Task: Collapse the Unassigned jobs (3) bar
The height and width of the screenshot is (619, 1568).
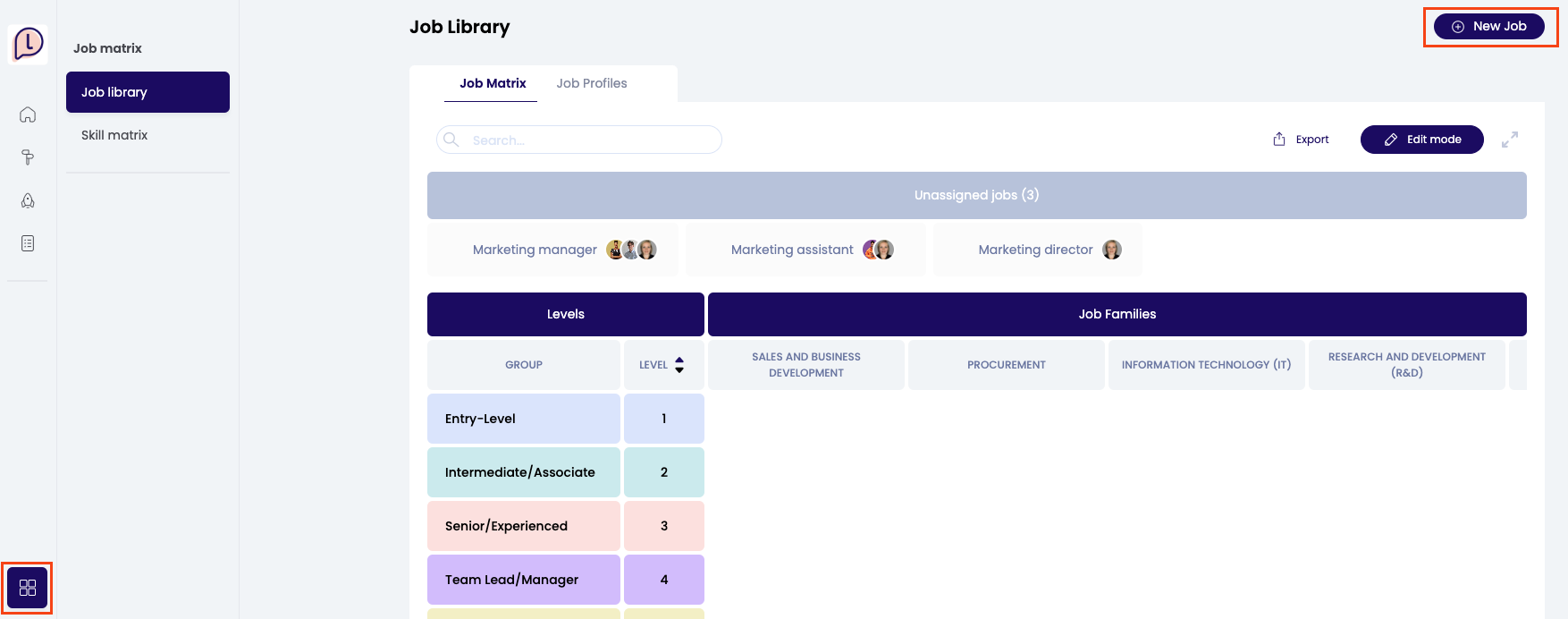Action: [x=976, y=195]
